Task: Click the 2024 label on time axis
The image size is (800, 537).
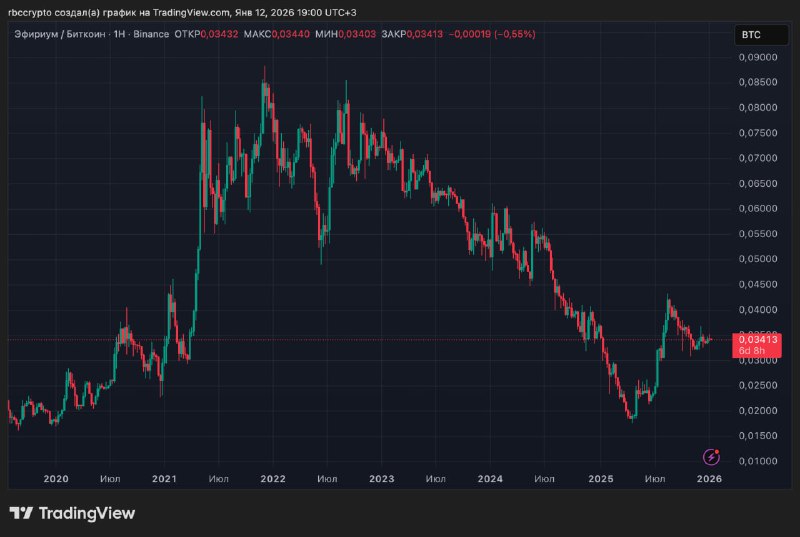Action: [490, 479]
